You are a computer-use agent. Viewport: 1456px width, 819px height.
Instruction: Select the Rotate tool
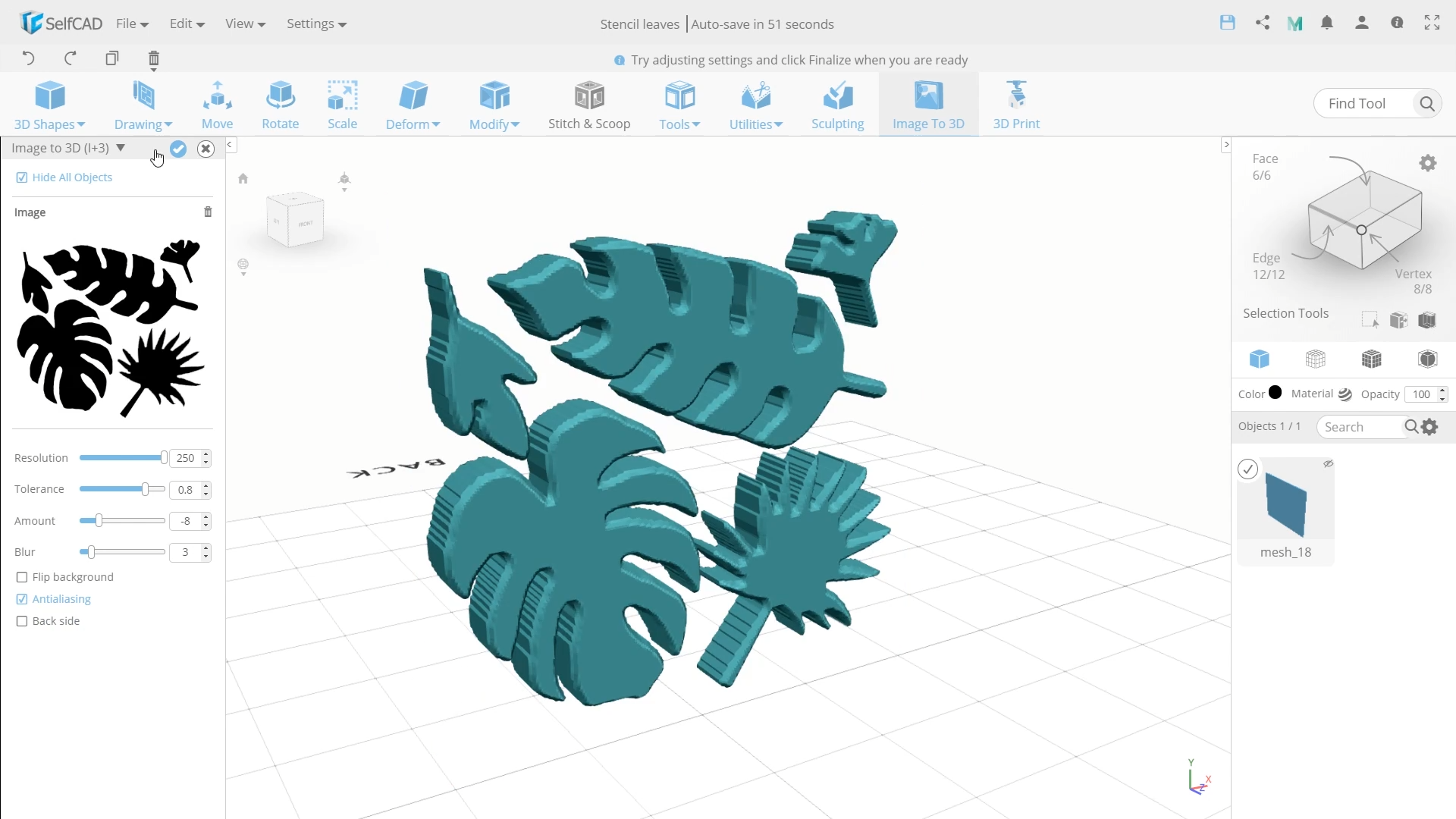[280, 105]
